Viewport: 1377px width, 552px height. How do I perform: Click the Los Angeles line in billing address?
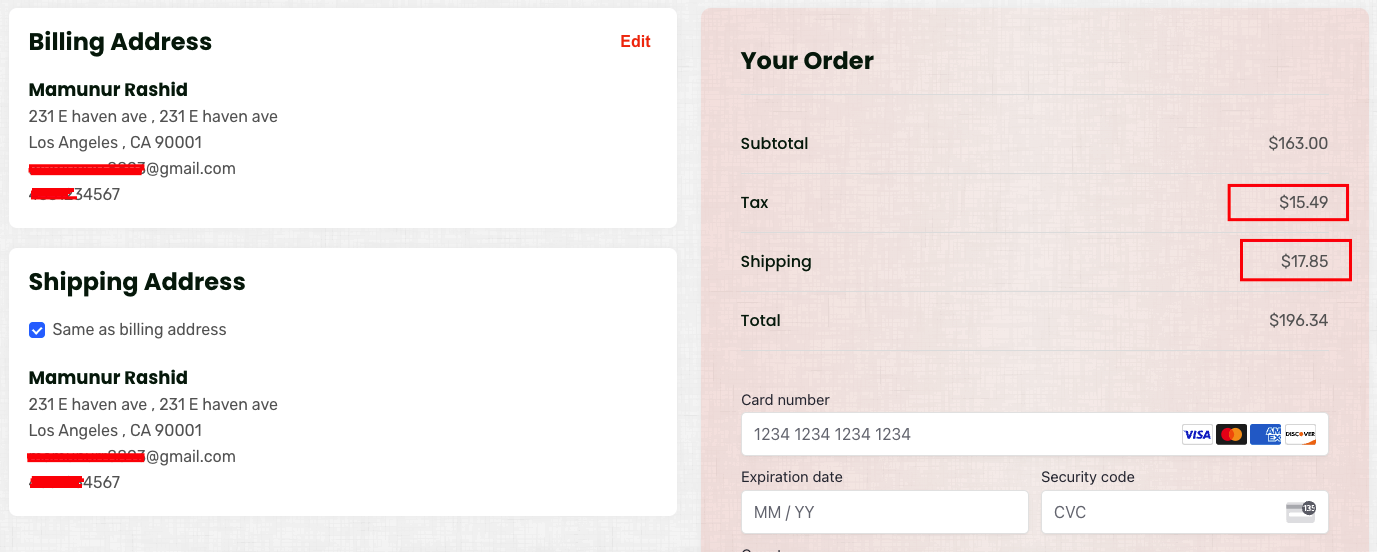tap(115, 143)
